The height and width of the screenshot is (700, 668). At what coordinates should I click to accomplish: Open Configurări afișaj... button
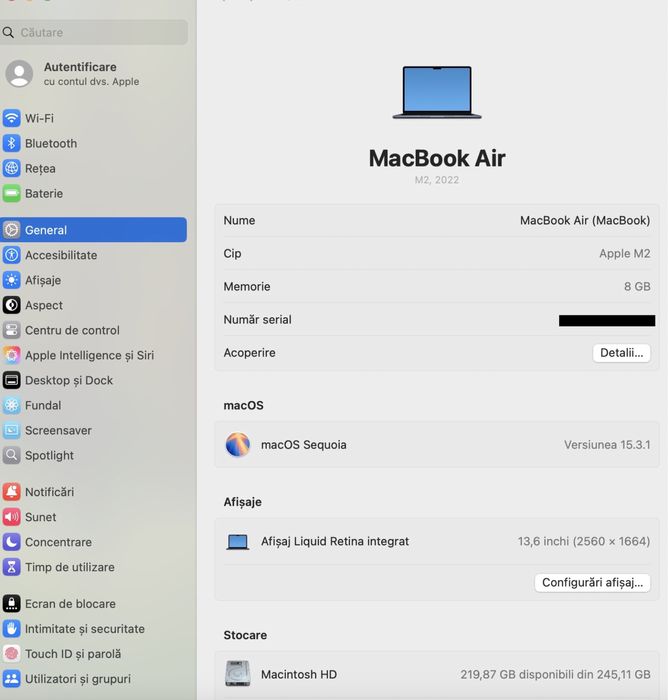[592, 582]
